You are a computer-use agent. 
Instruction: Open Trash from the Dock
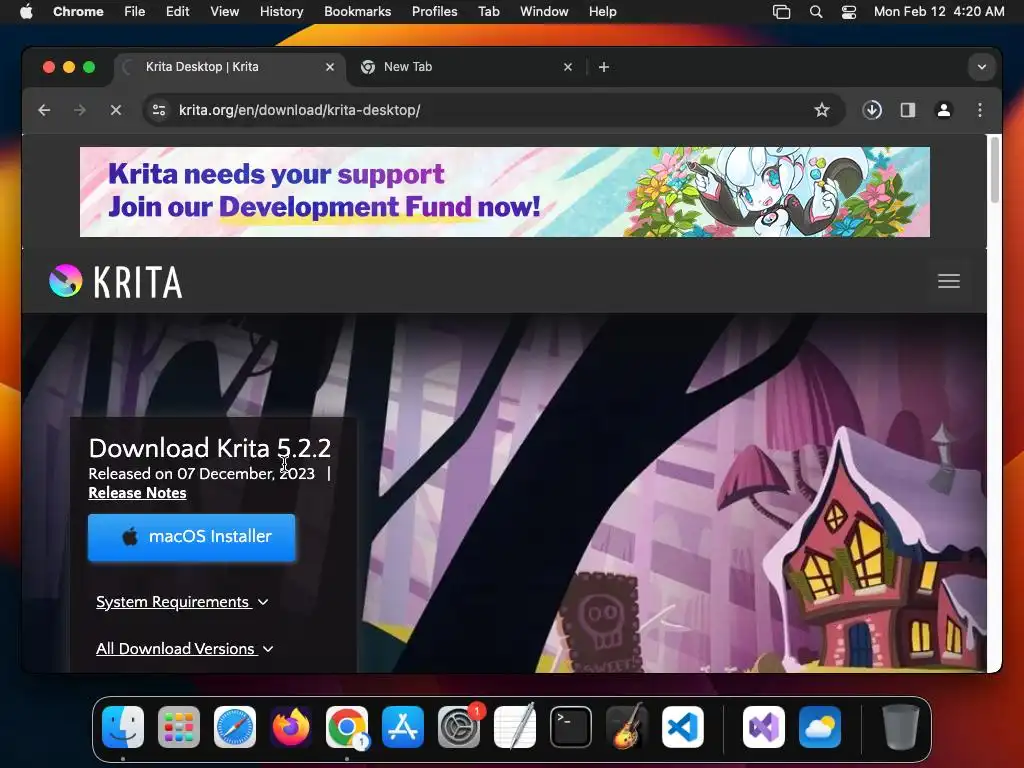point(901,727)
